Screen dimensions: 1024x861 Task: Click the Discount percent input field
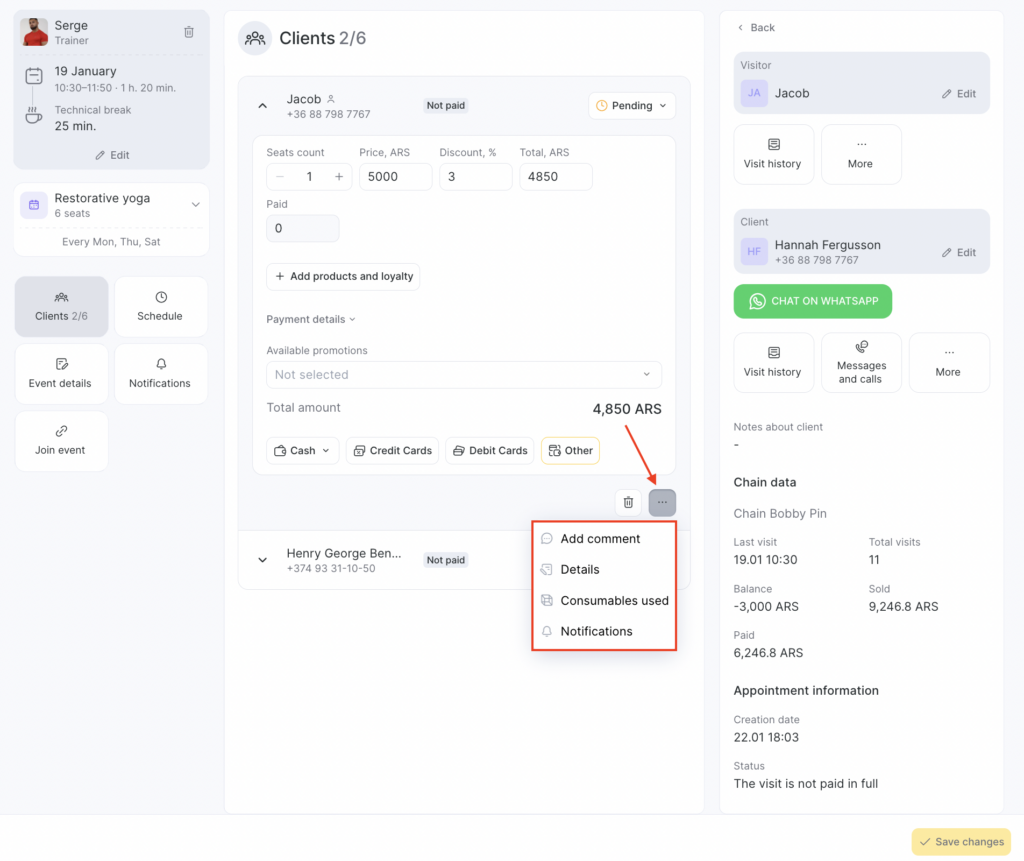click(x=475, y=177)
